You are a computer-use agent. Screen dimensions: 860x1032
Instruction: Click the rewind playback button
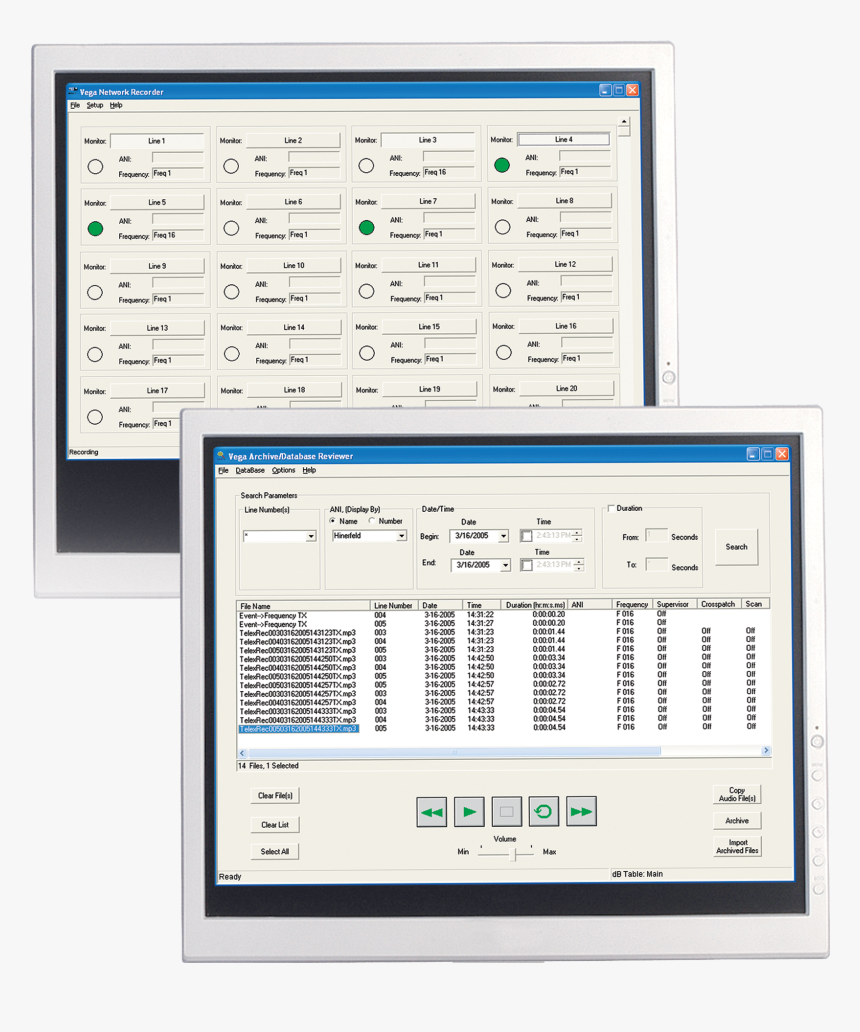[432, 812]
